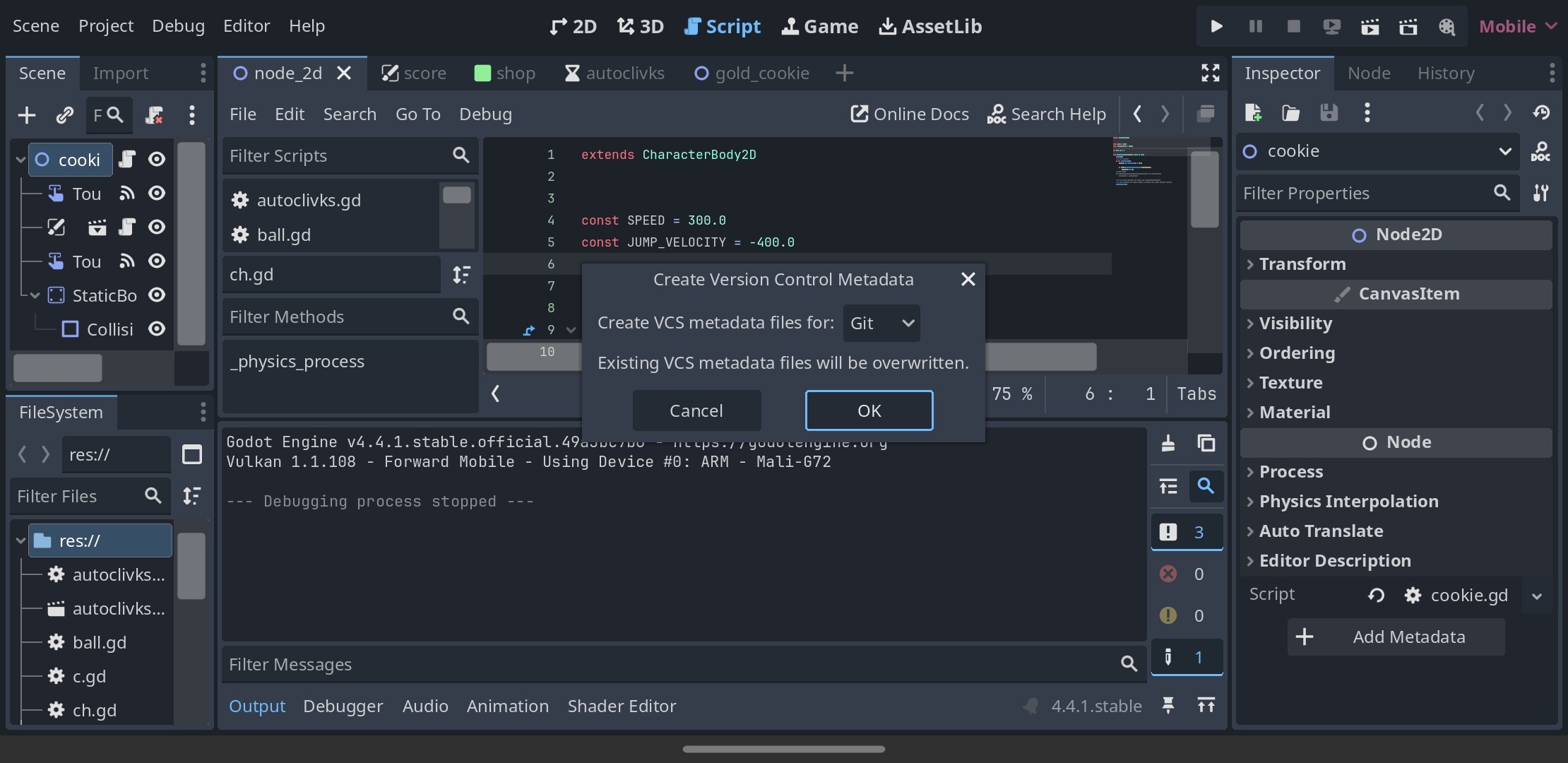The image size is (1568, 763).
Task: Click Add Metadata button
Action: click(x=1396, y=637)
